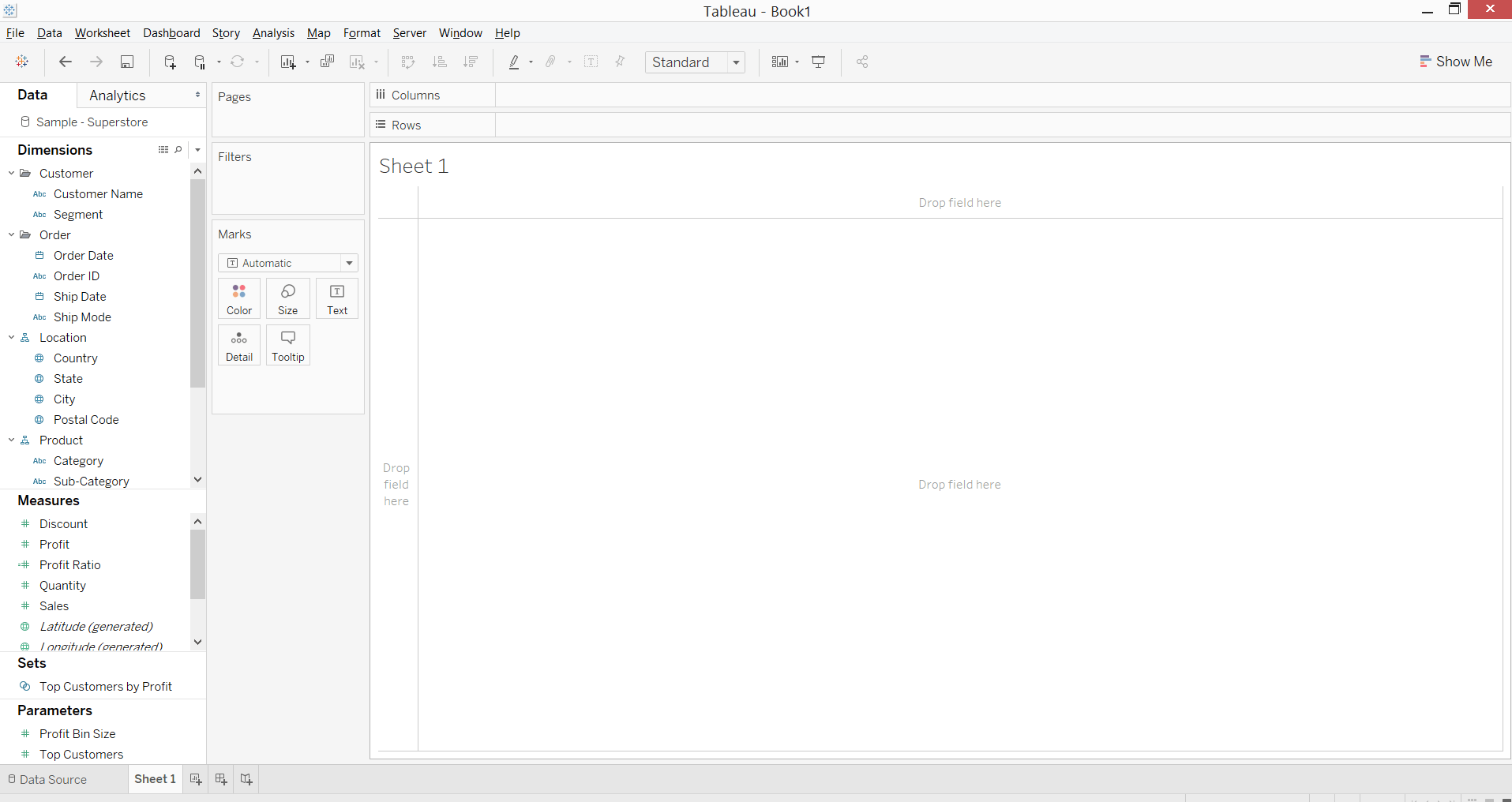Open the Detail marks card
This screenshot has width=1512, height=802.
click(239, 345)
